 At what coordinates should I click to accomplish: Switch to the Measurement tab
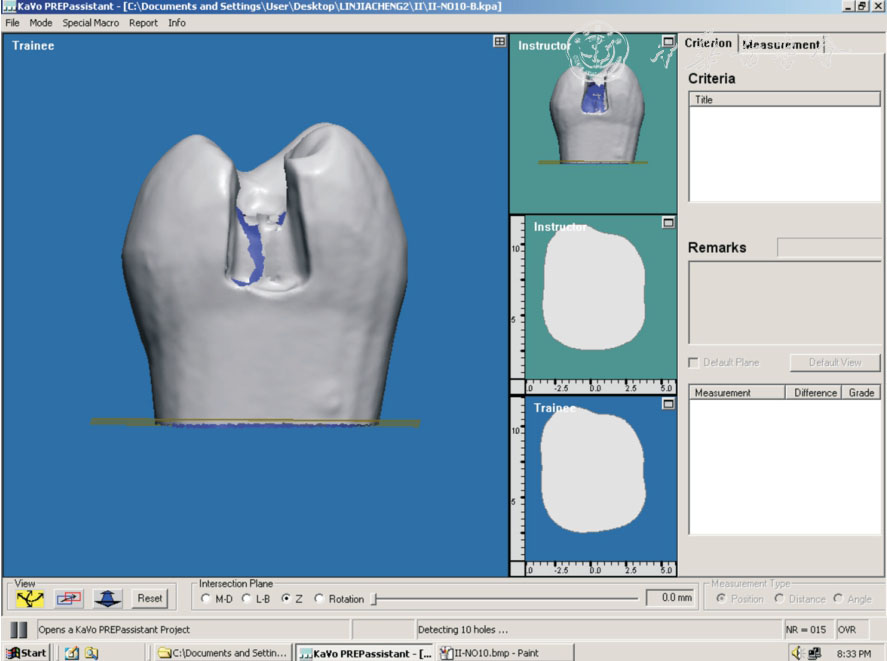(781, 44)
